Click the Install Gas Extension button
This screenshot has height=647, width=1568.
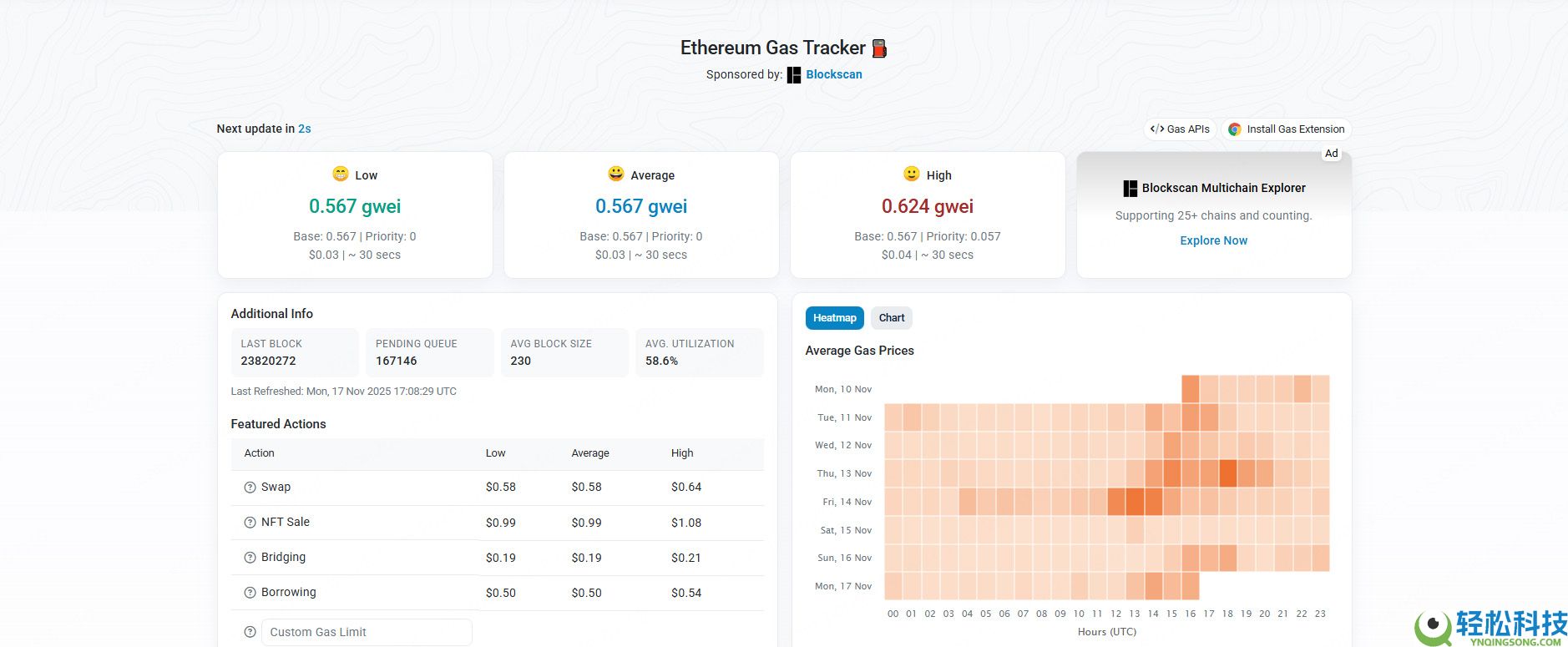1286,129
